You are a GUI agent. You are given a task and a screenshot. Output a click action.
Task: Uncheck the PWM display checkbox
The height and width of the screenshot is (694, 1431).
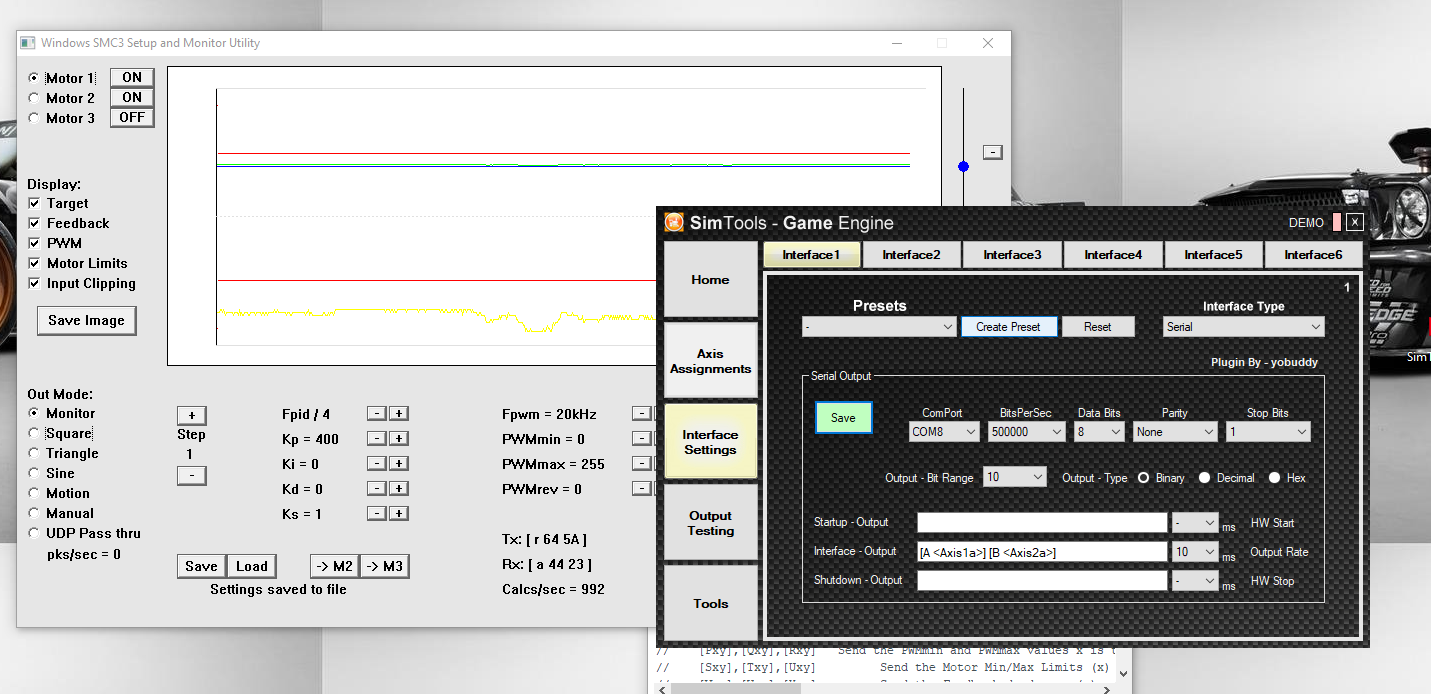(34, 244)
